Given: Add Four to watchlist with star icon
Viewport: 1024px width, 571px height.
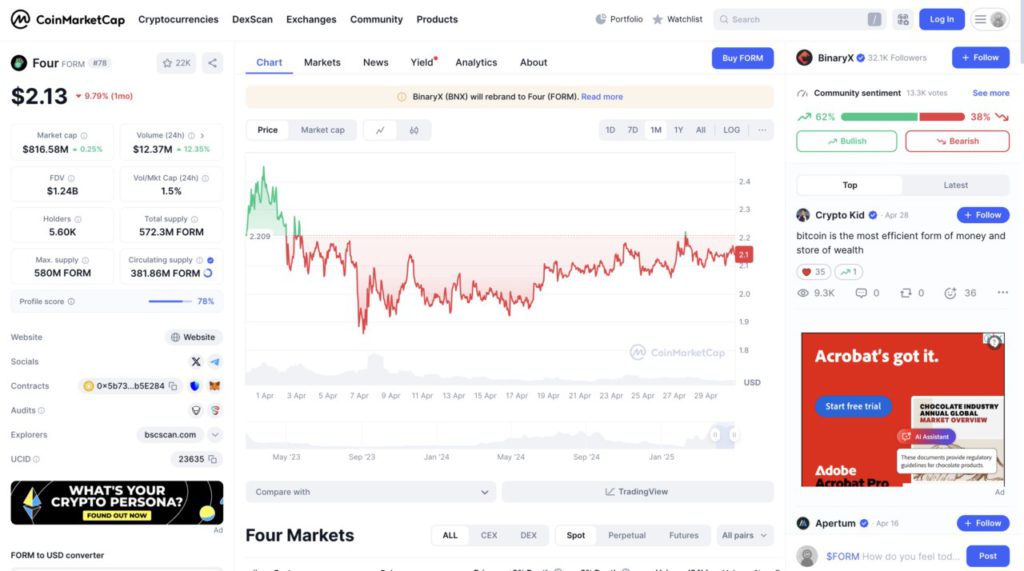Looking at the screenshot, I should 176,63.
